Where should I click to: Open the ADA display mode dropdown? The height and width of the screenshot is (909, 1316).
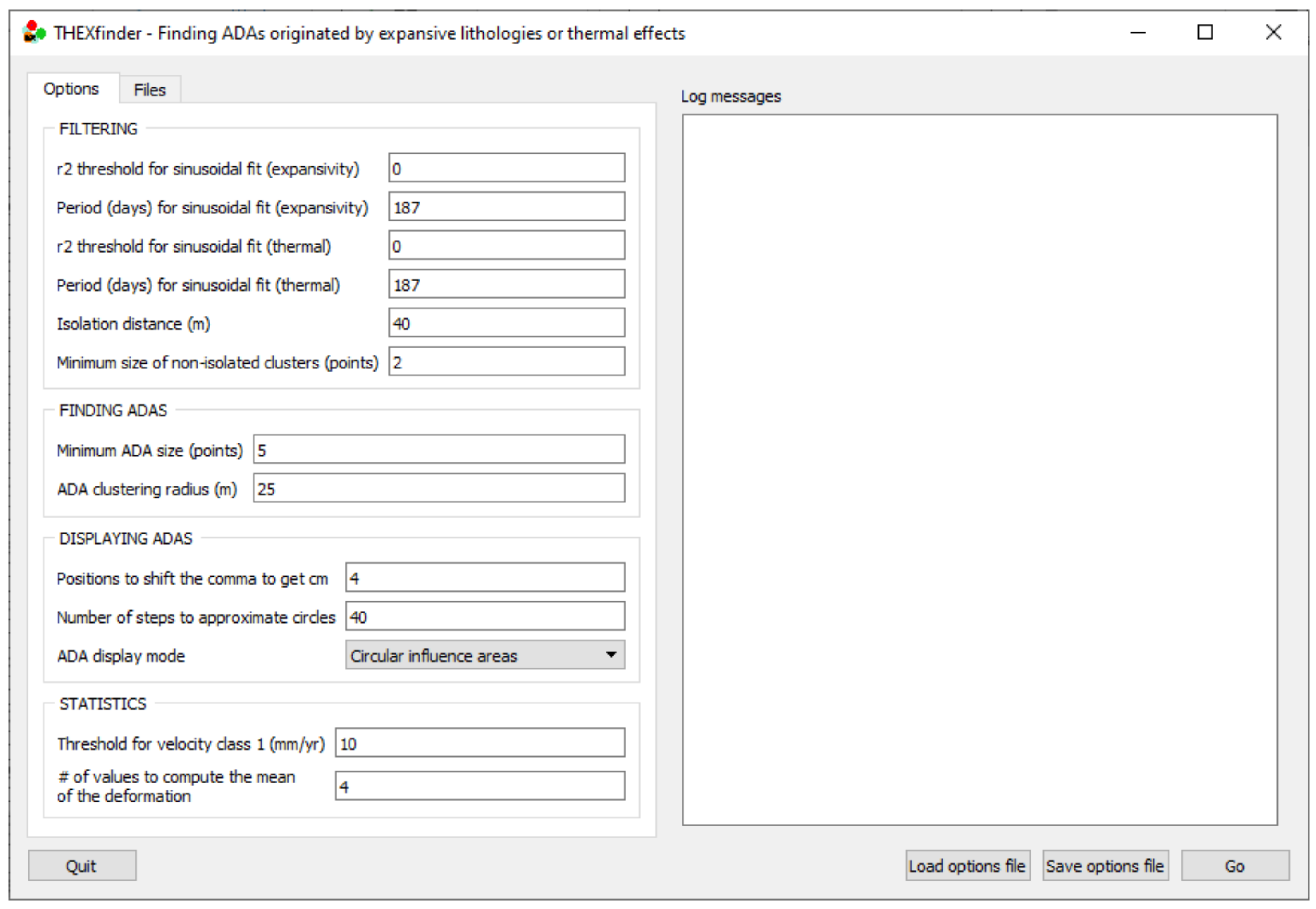484,655
